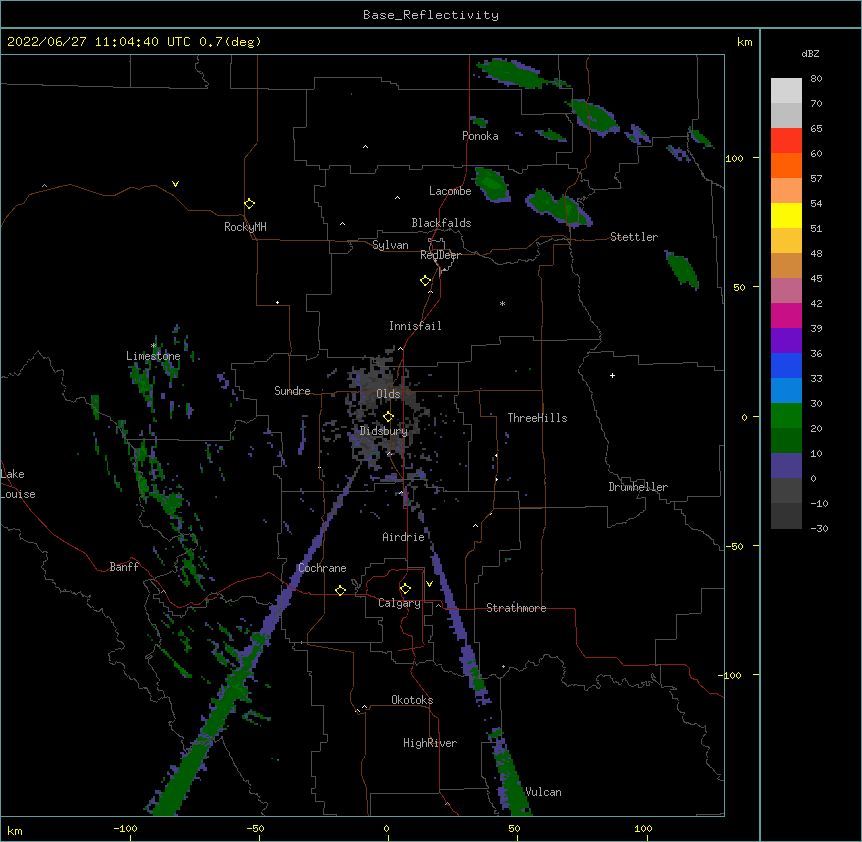Select the purple 36–39 dBZ legend swatch
The image size is (862, 842).
tap(786, 341)
